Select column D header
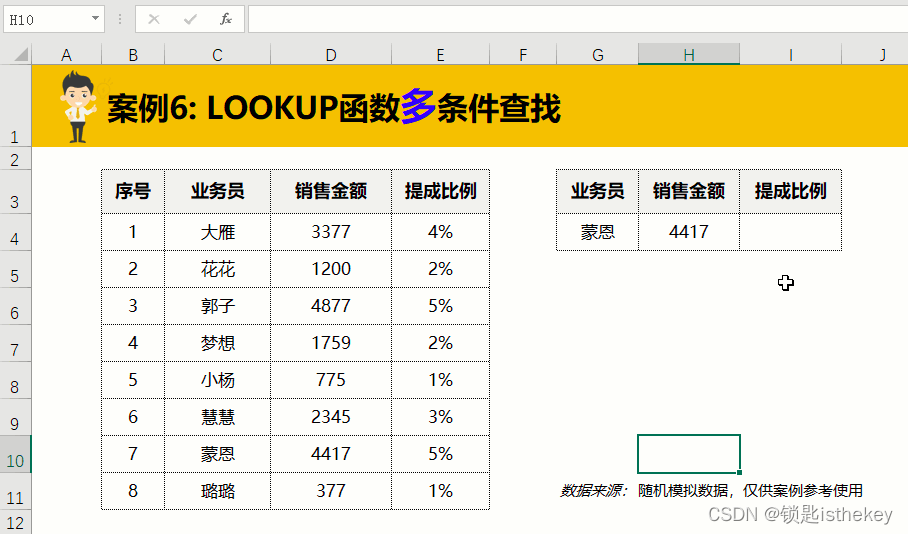 [331, 55]
